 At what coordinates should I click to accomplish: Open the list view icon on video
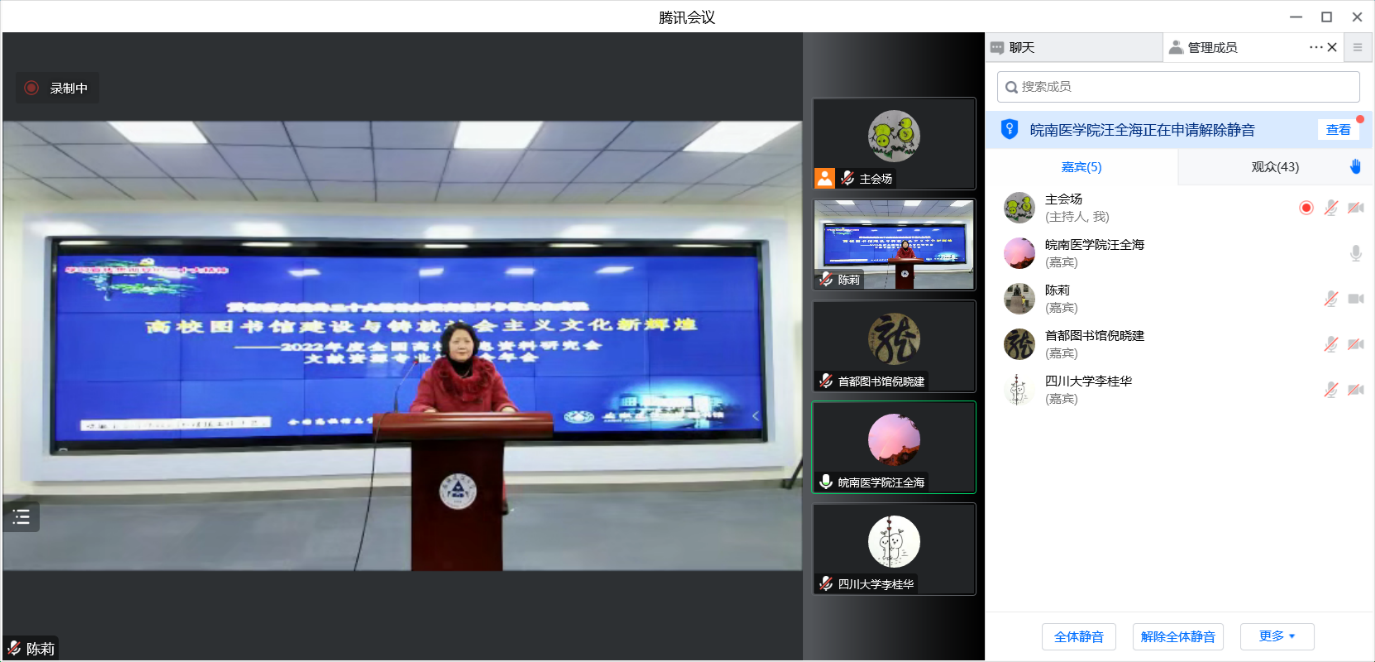click(x=21, y=517)
